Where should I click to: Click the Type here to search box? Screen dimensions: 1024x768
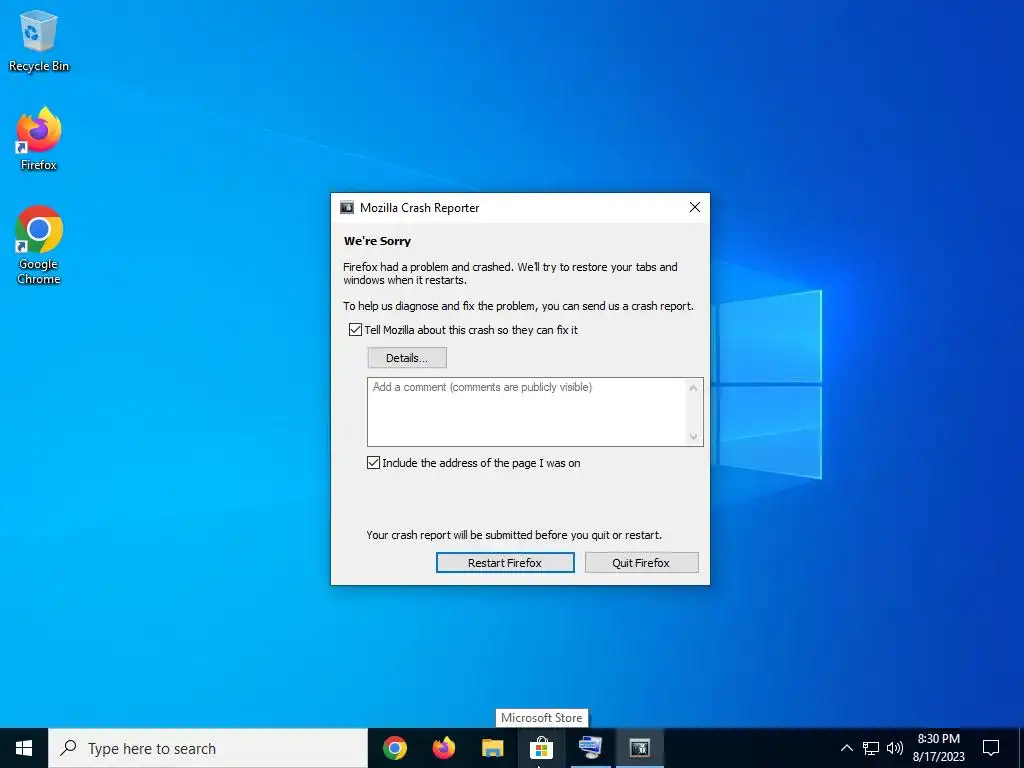(208, 748)
